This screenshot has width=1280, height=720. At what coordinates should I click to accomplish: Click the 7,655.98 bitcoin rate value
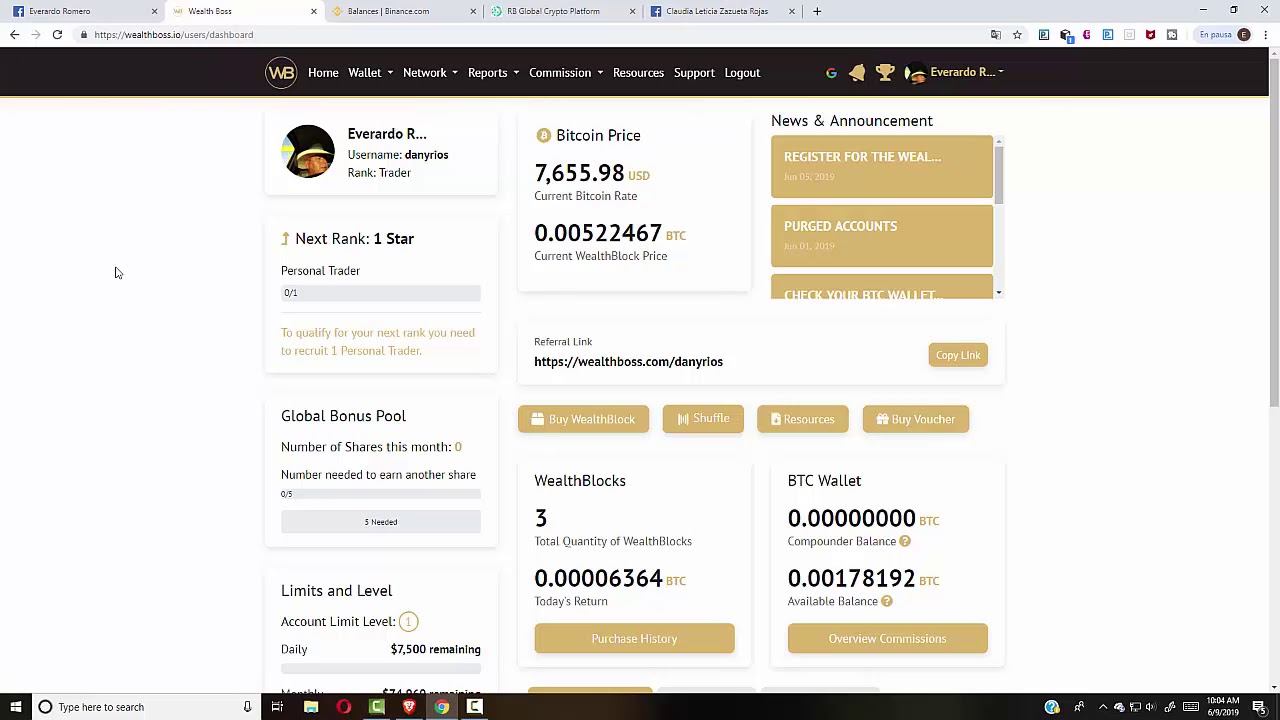579,173
